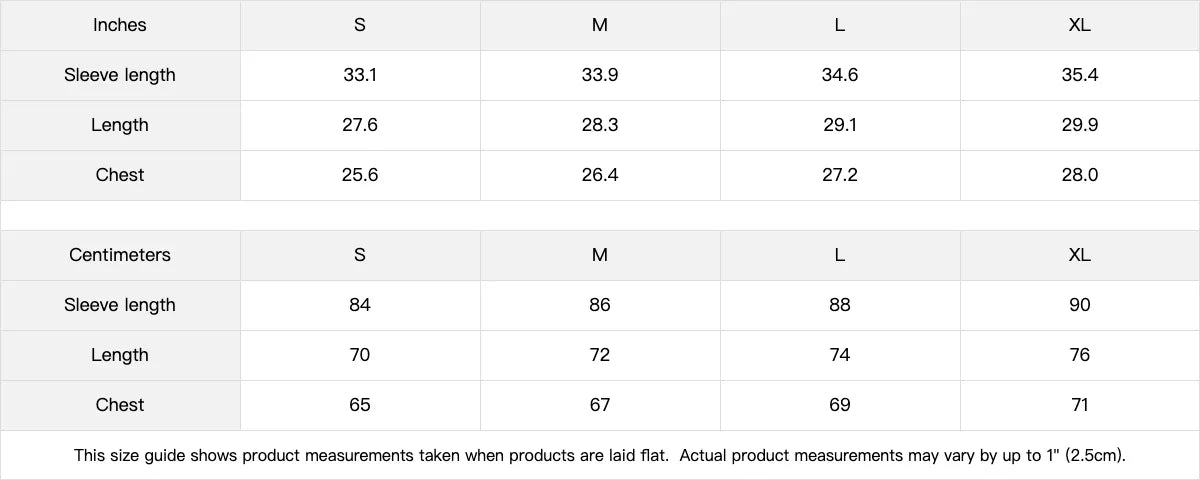1200x480 pixels.
Task: Click the XL column header in Inches table
Action: 1080,25
